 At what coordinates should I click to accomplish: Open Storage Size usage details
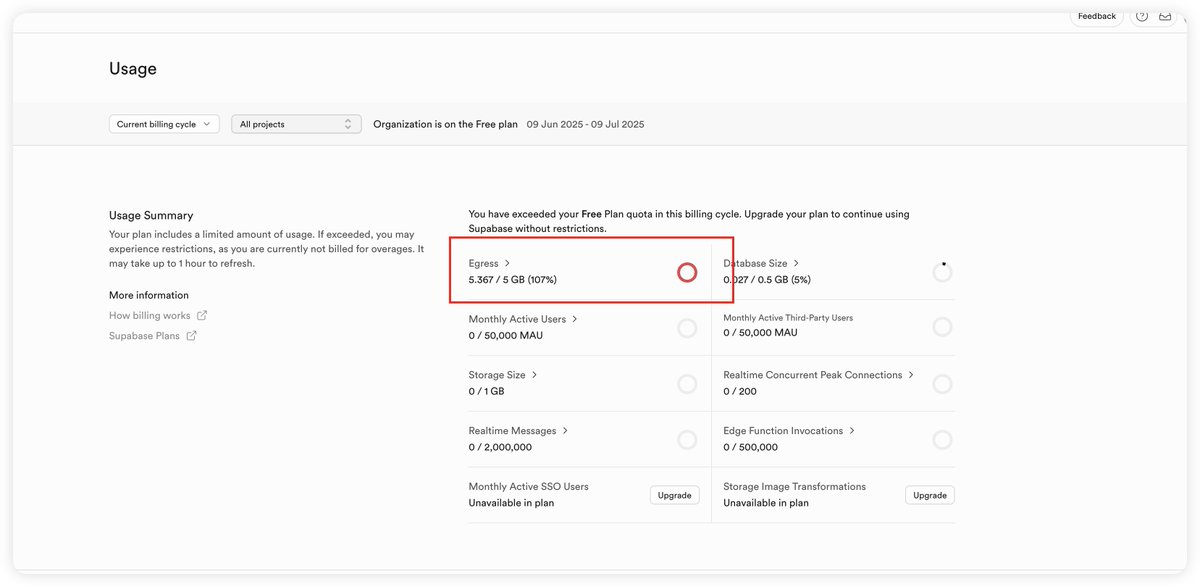[497, 375]
